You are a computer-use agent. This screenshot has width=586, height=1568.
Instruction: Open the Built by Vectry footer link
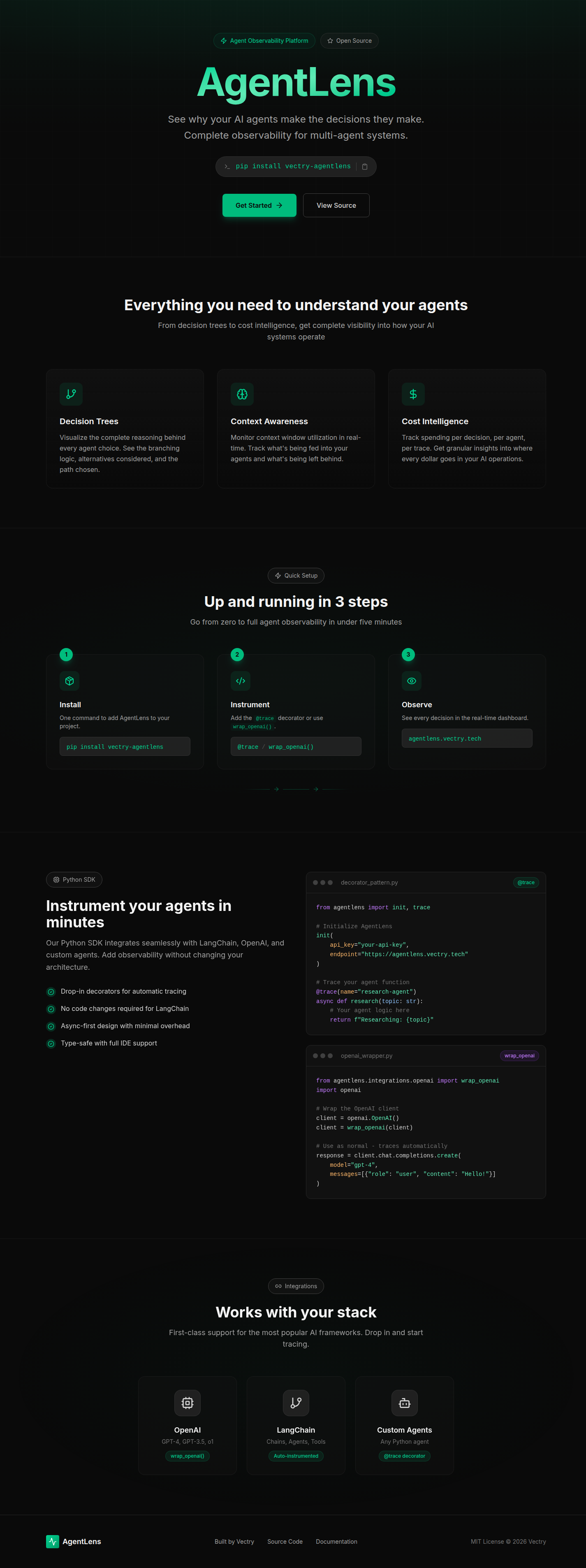click(234, 1542)
